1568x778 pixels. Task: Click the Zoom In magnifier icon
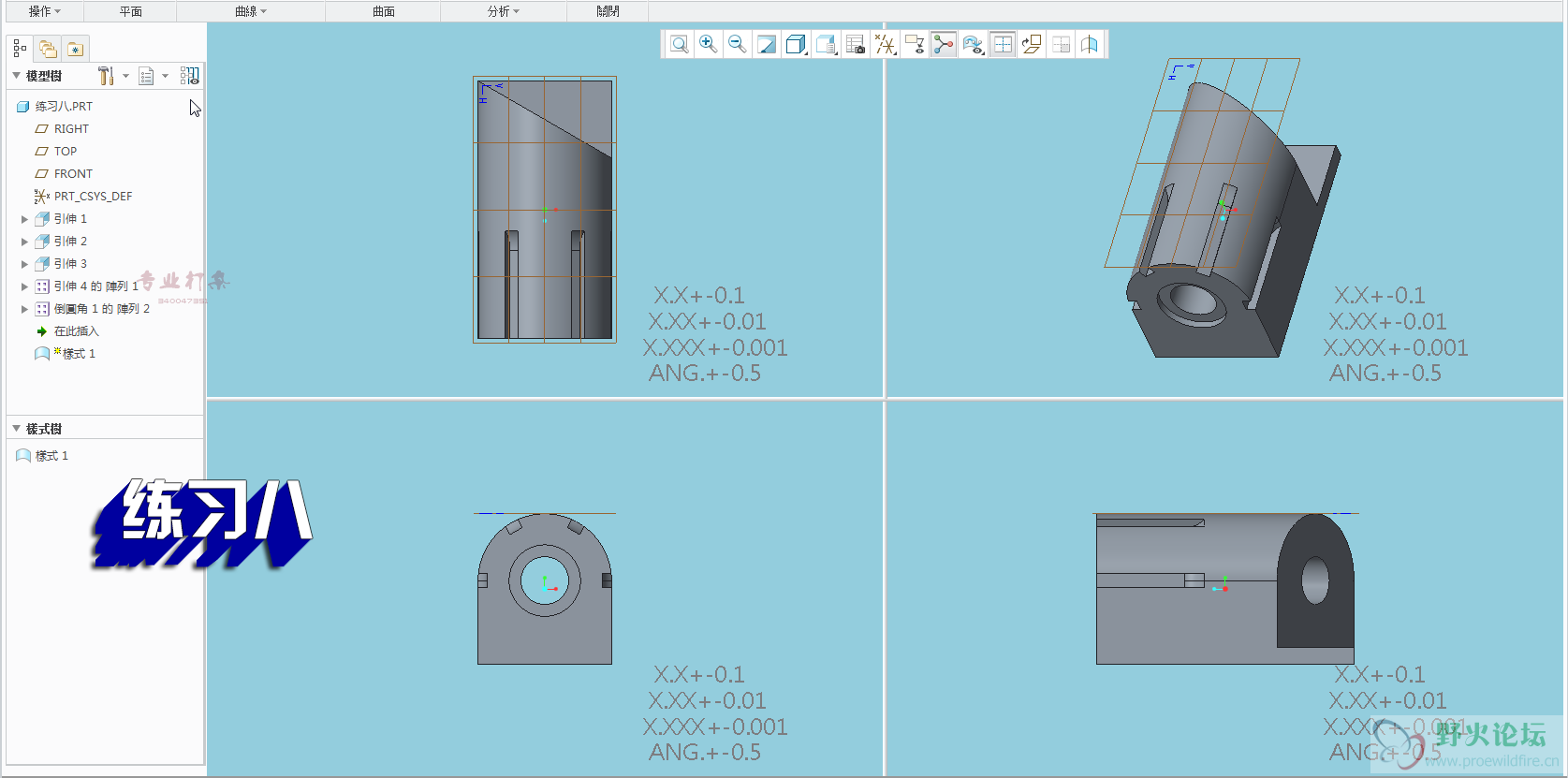coord(709,44)
